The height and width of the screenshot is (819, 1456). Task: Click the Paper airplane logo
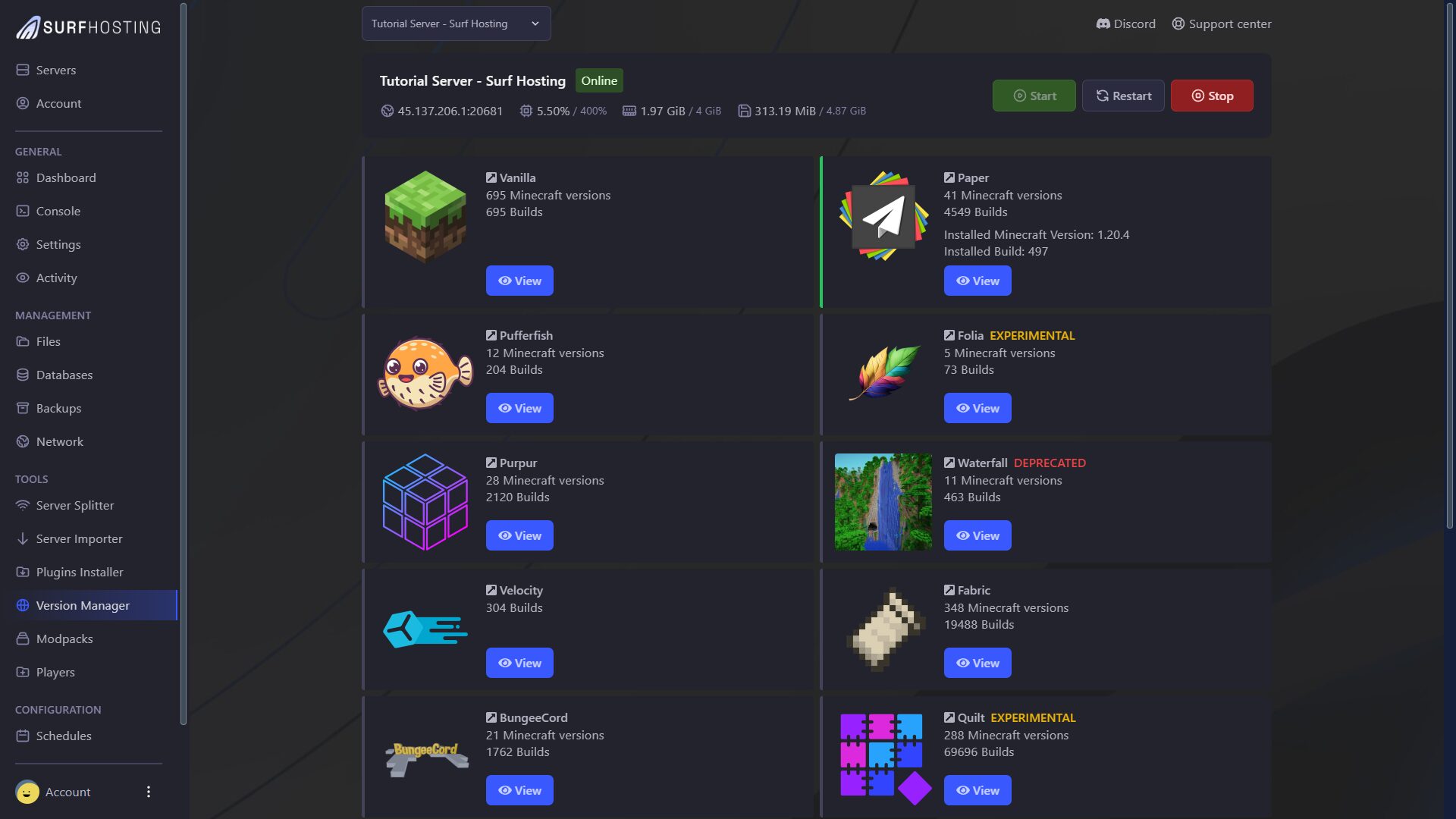(x=883, y=217)
